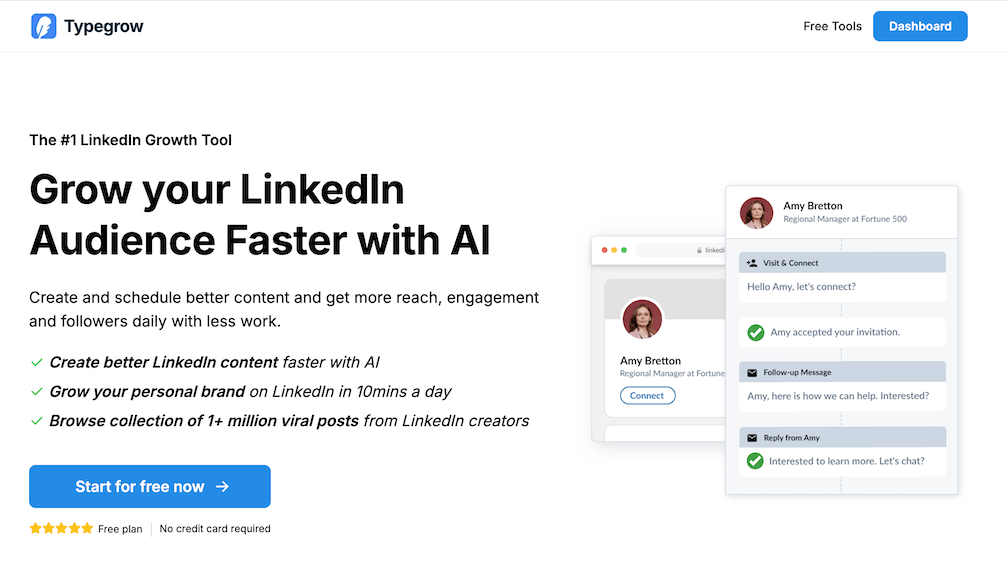Click the Connect button under Amy Bretton
1007x587 pixels.
(x=647, y=396)
